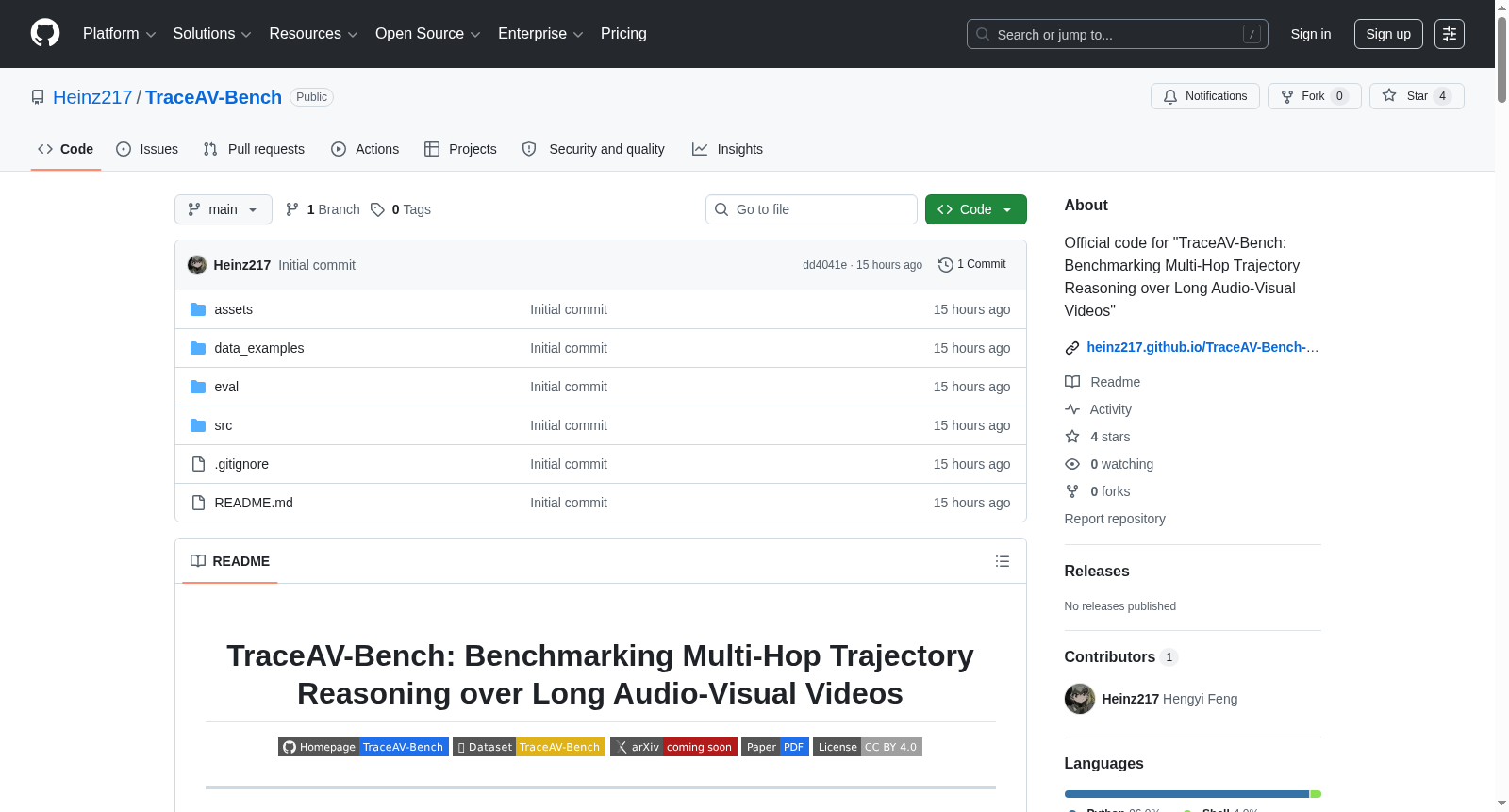This screenshot has width=1509, height=812.
Task: Open README outline list icon
Action: tap(1003, 561)
